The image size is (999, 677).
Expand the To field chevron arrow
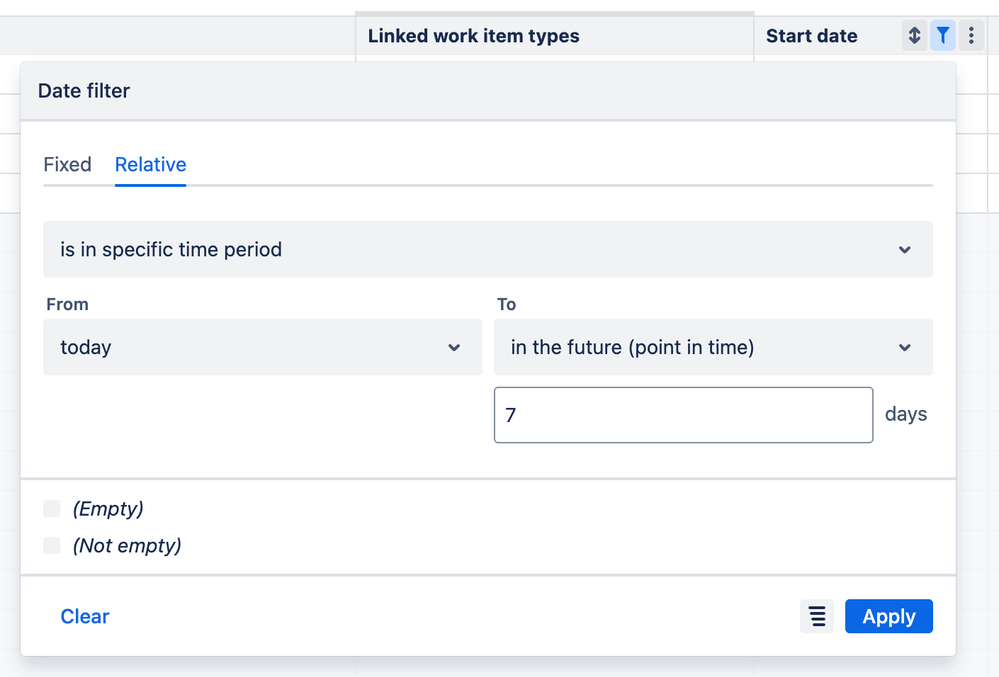click(x=905, y=347)
